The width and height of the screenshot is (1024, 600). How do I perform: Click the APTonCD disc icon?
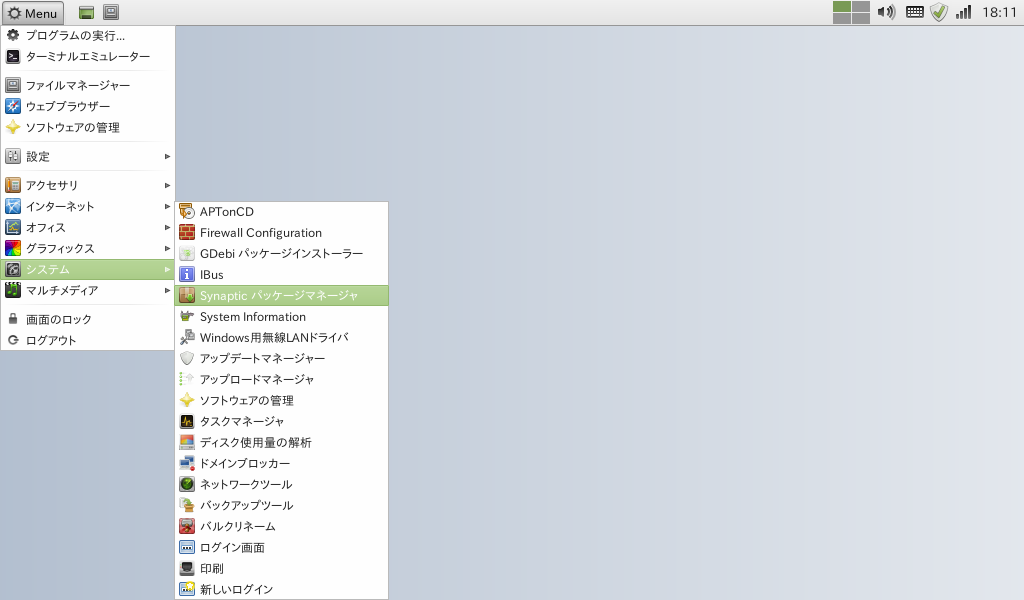(x=187, y=212)
